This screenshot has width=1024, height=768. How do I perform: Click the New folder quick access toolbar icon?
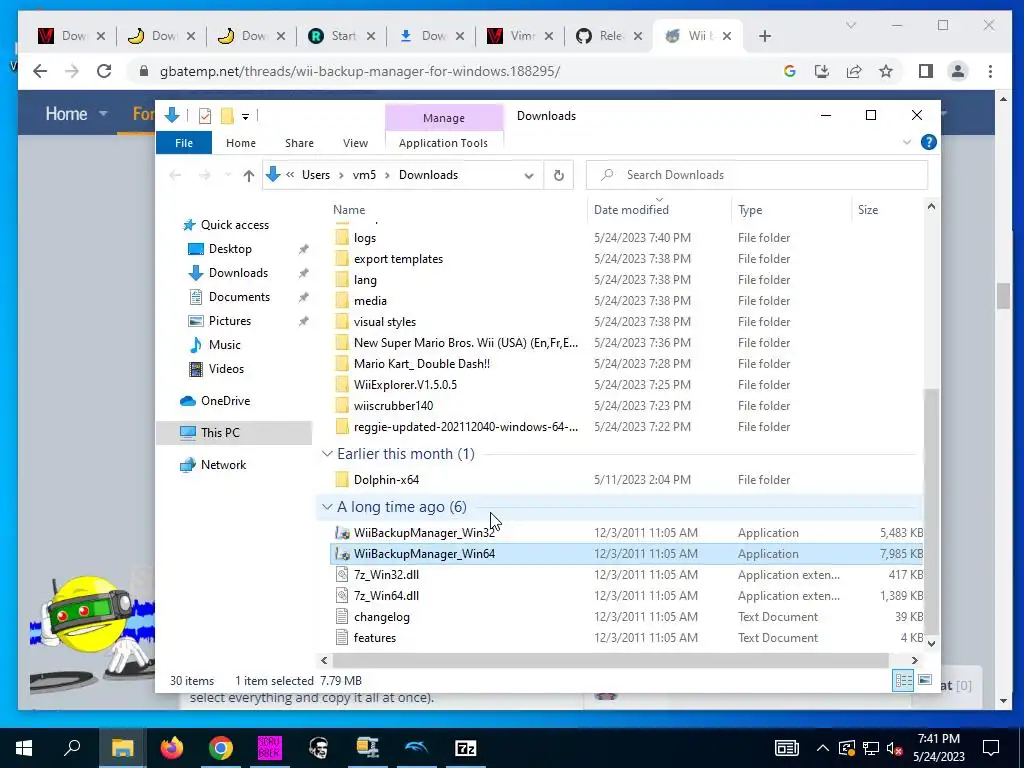(x=227, y=116)
